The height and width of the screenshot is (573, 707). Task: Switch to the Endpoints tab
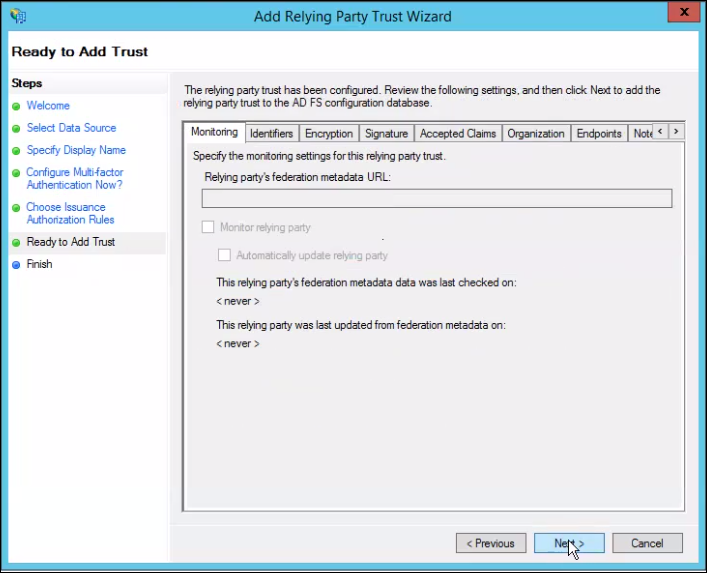pyautogui.click(x=599, y=133)
